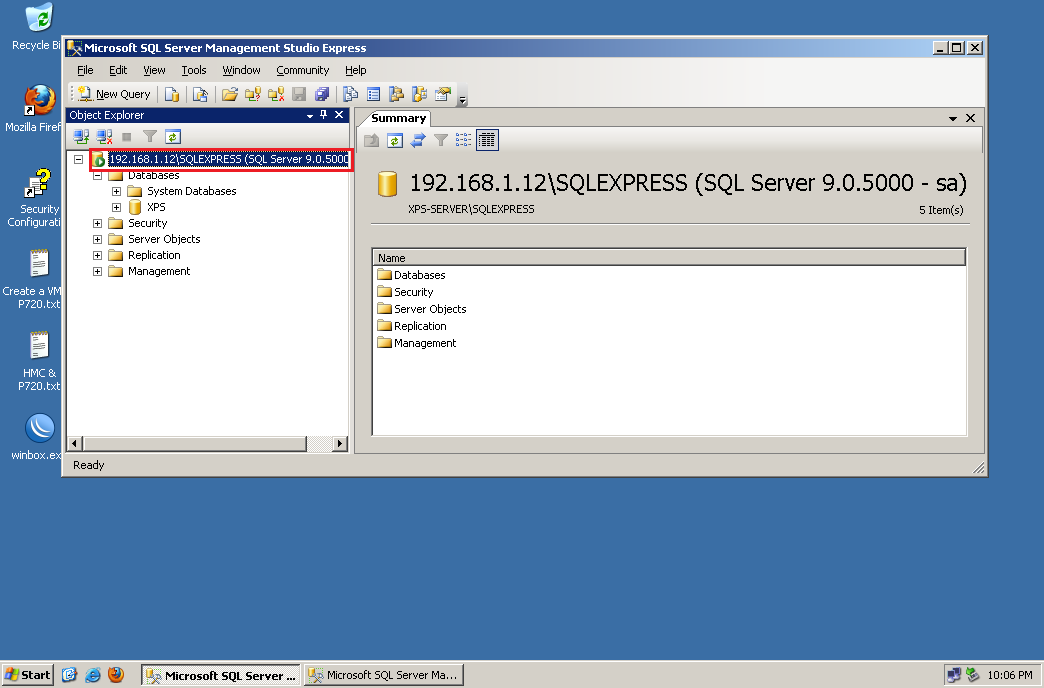Screen dimensions: 1044x688
Task: Expand the Server Objects tree node
Action: (x=97, y=239)
